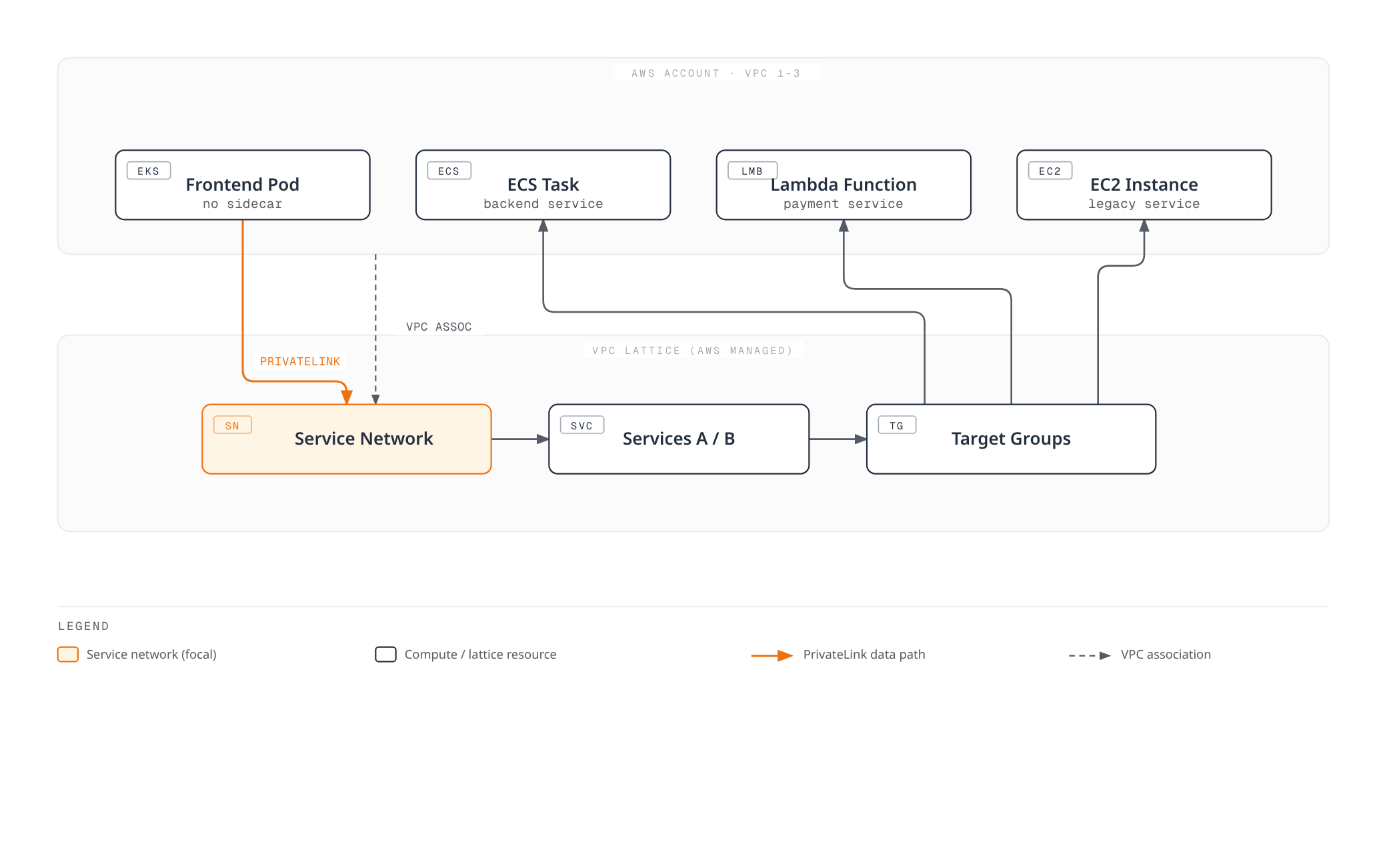The width and height of the screenshot is (1387, 868).
Task: Click the EC2 badge on EC2 Instance
Action: [x=1050, y=171]
